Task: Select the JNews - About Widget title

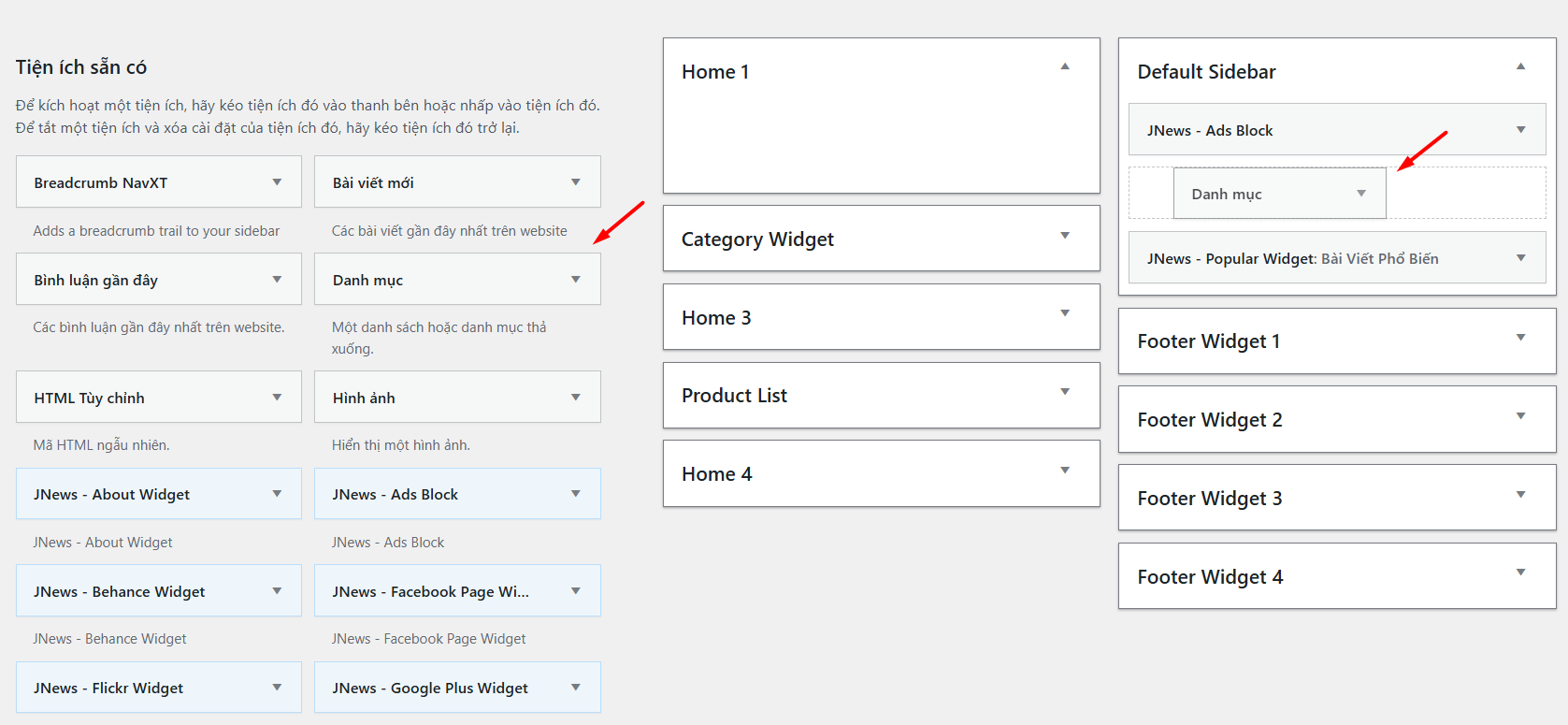Action: click(112, 495)
